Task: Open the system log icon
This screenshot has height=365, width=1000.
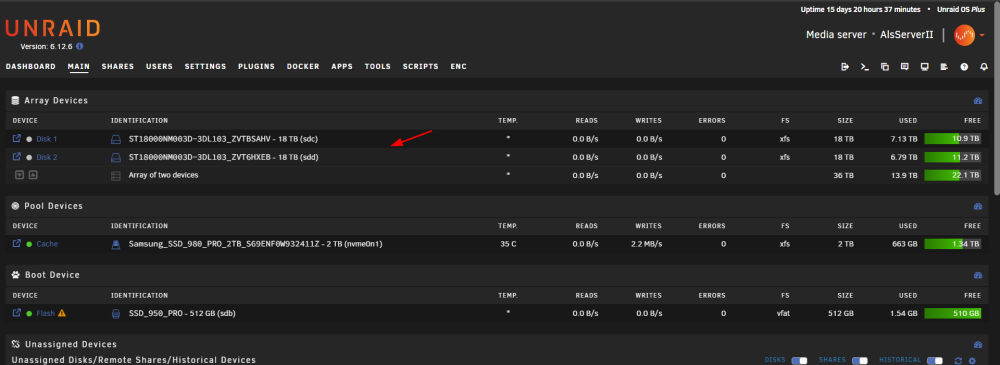Action: click(944, 66)
